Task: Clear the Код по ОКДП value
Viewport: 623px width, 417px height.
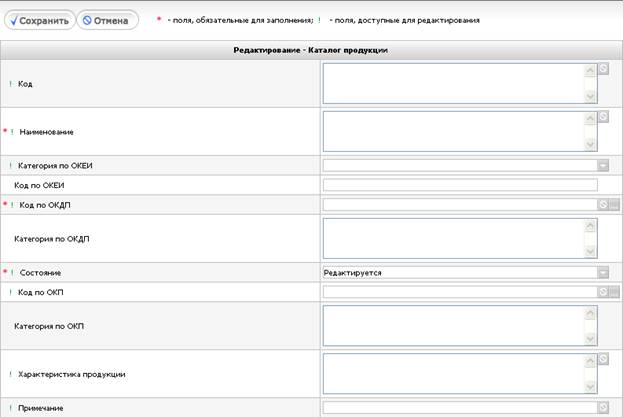Action: pos(603,205)
